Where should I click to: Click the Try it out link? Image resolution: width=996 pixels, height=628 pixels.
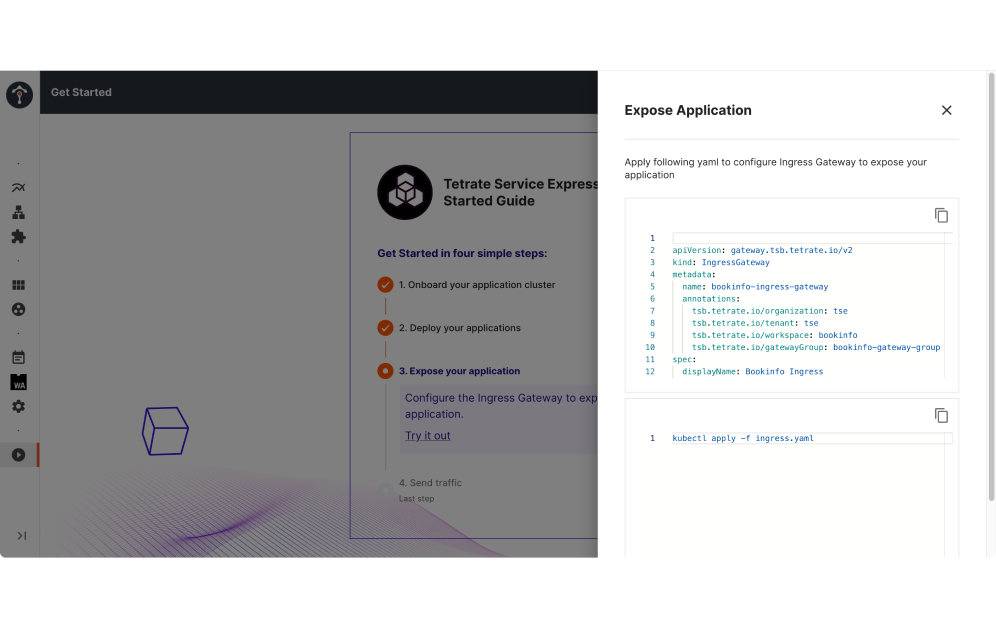click(427, 436)
